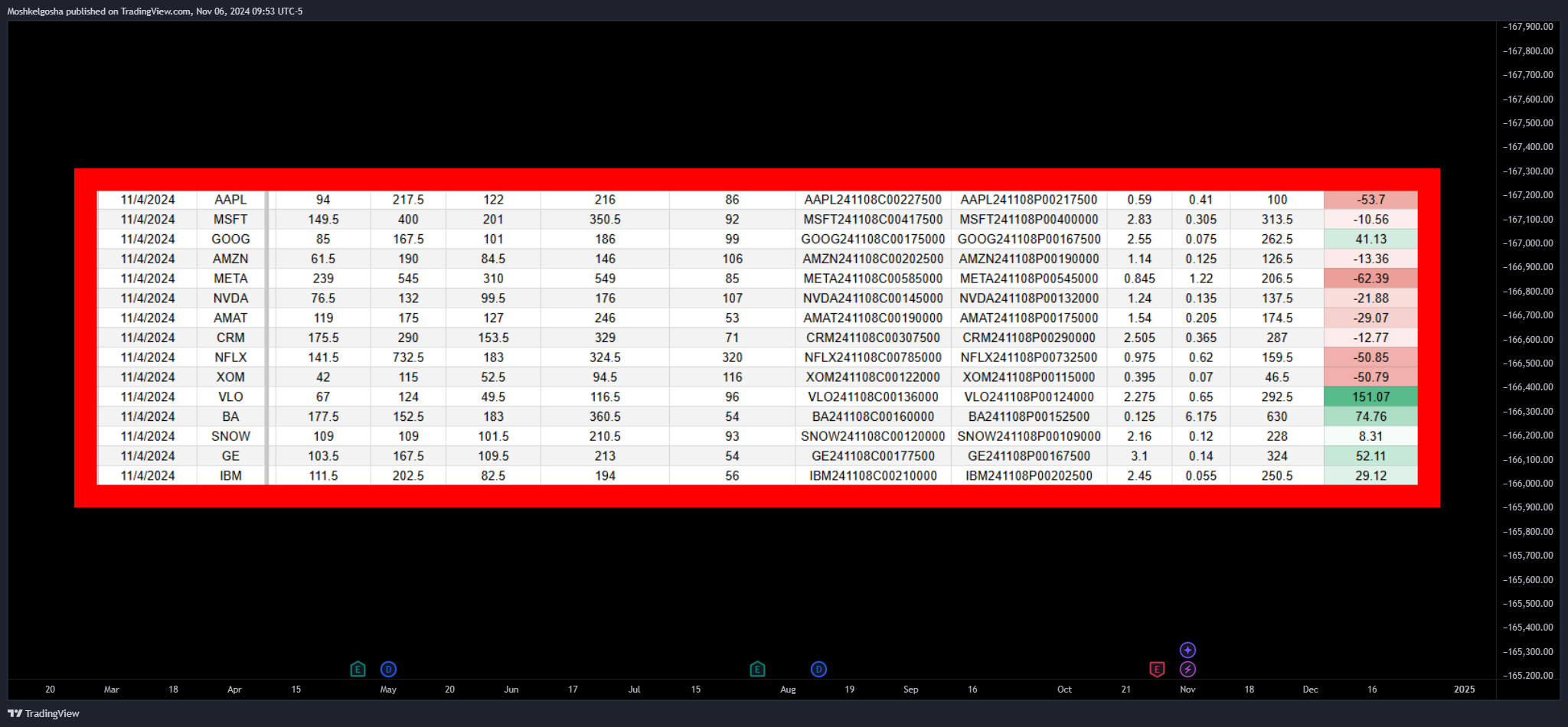Select the VLO ticker cell
1568x727 pixels.
coord(230,397)
